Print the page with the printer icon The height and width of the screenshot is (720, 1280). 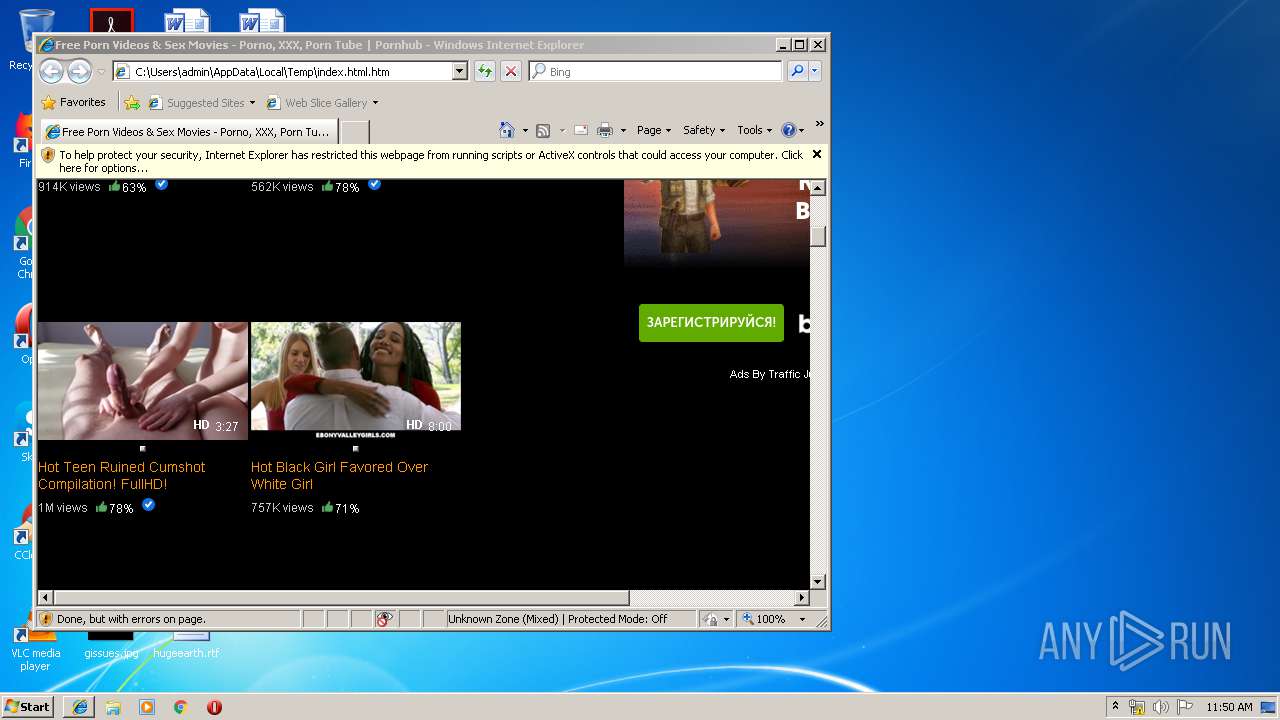(x=605, y=130)
